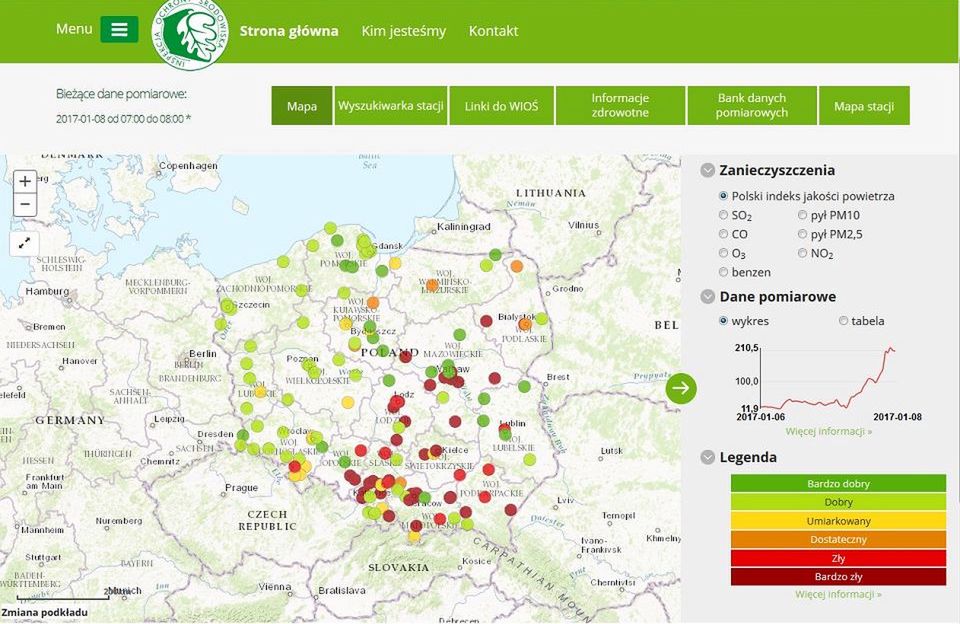Toggle fullscreen map view icon
Screen dimensions: 960x624
pos(25,242)
